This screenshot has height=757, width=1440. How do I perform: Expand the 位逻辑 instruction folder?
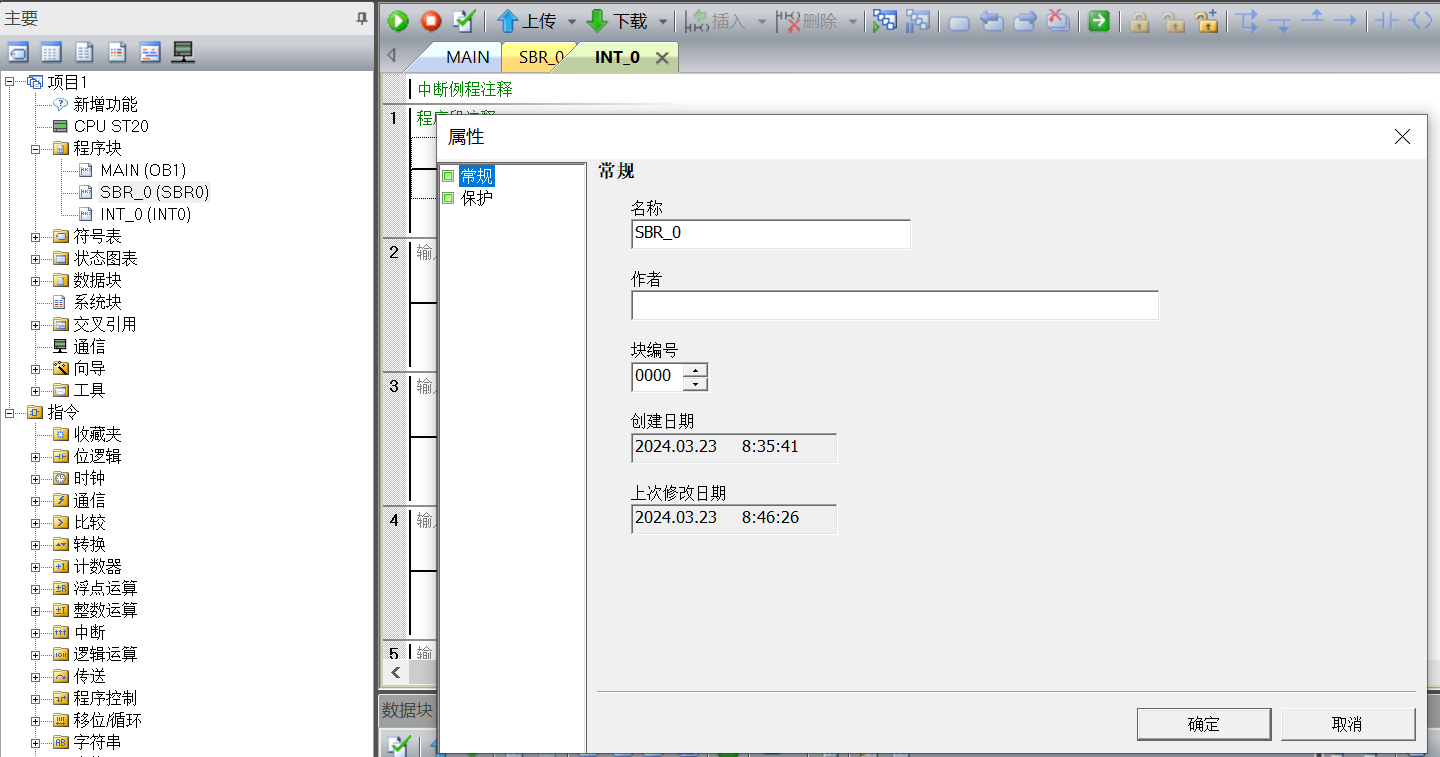pos(36,457)
